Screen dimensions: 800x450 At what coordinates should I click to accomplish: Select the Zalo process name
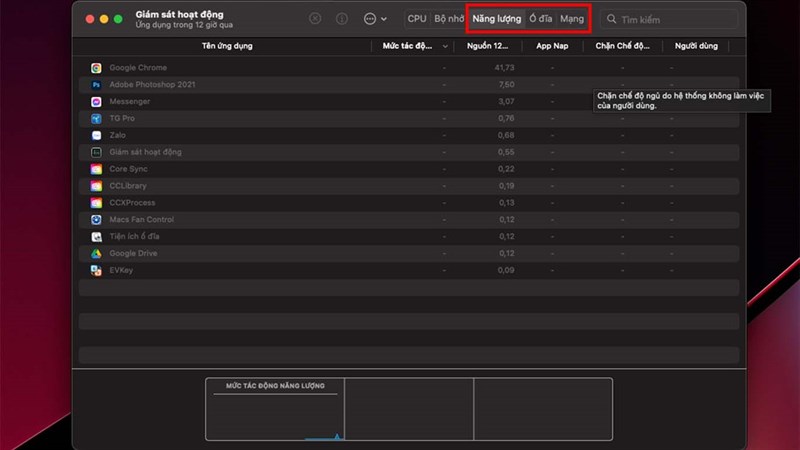point(117,135)
